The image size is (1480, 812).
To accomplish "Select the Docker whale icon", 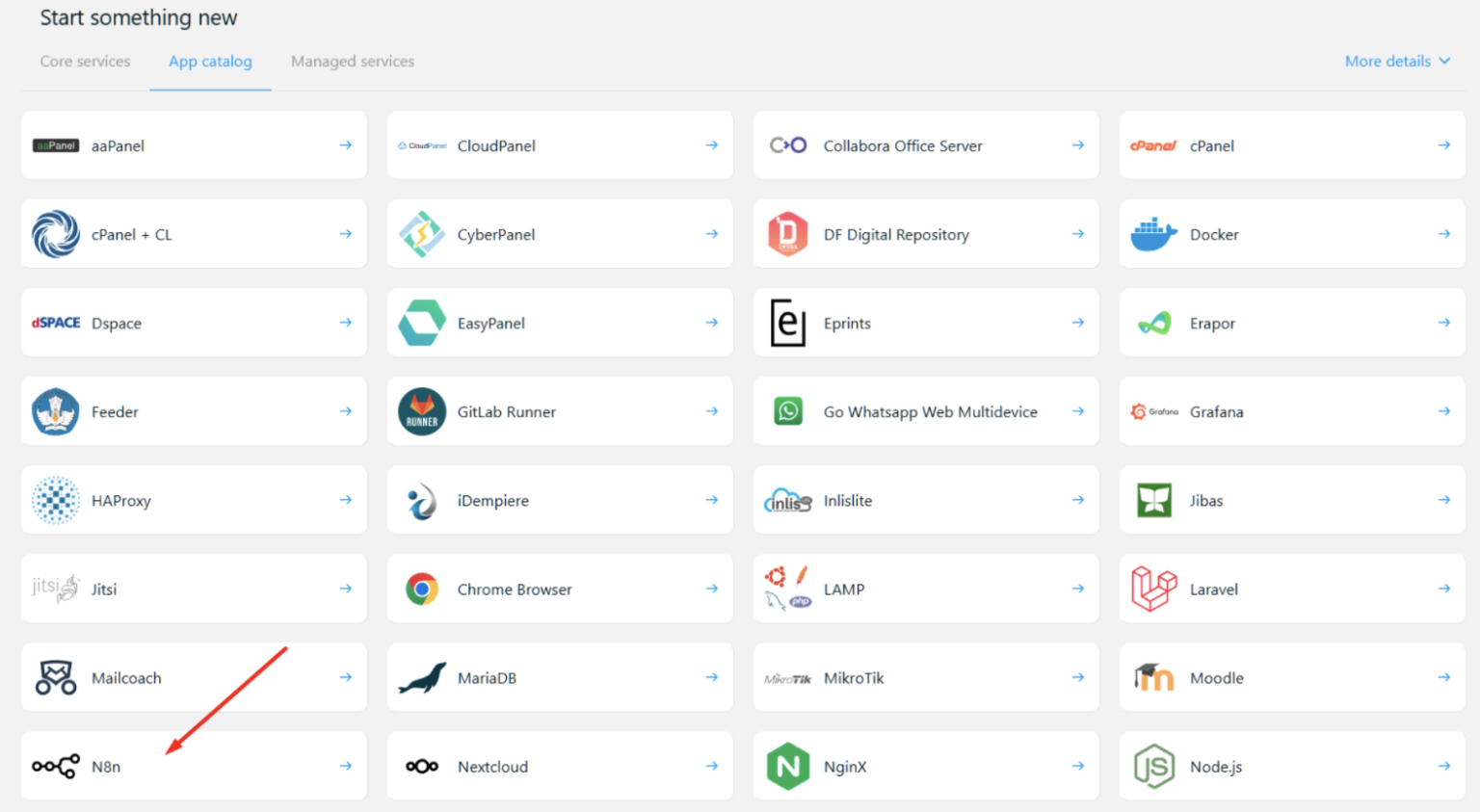I will coord(1154,233).
